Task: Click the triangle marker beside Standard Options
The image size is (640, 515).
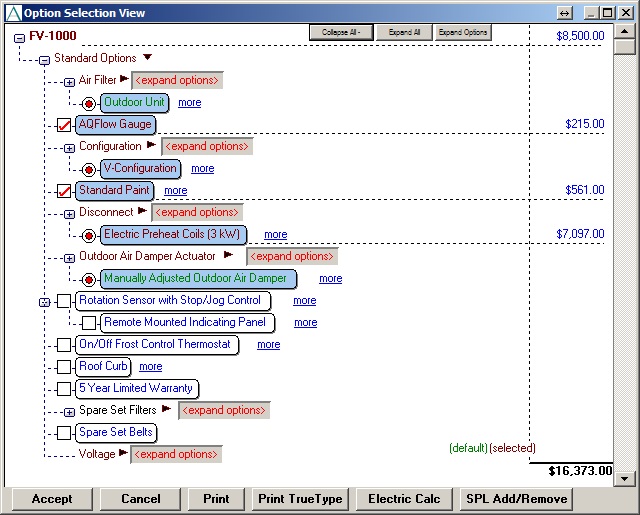Action: (147, 58)
